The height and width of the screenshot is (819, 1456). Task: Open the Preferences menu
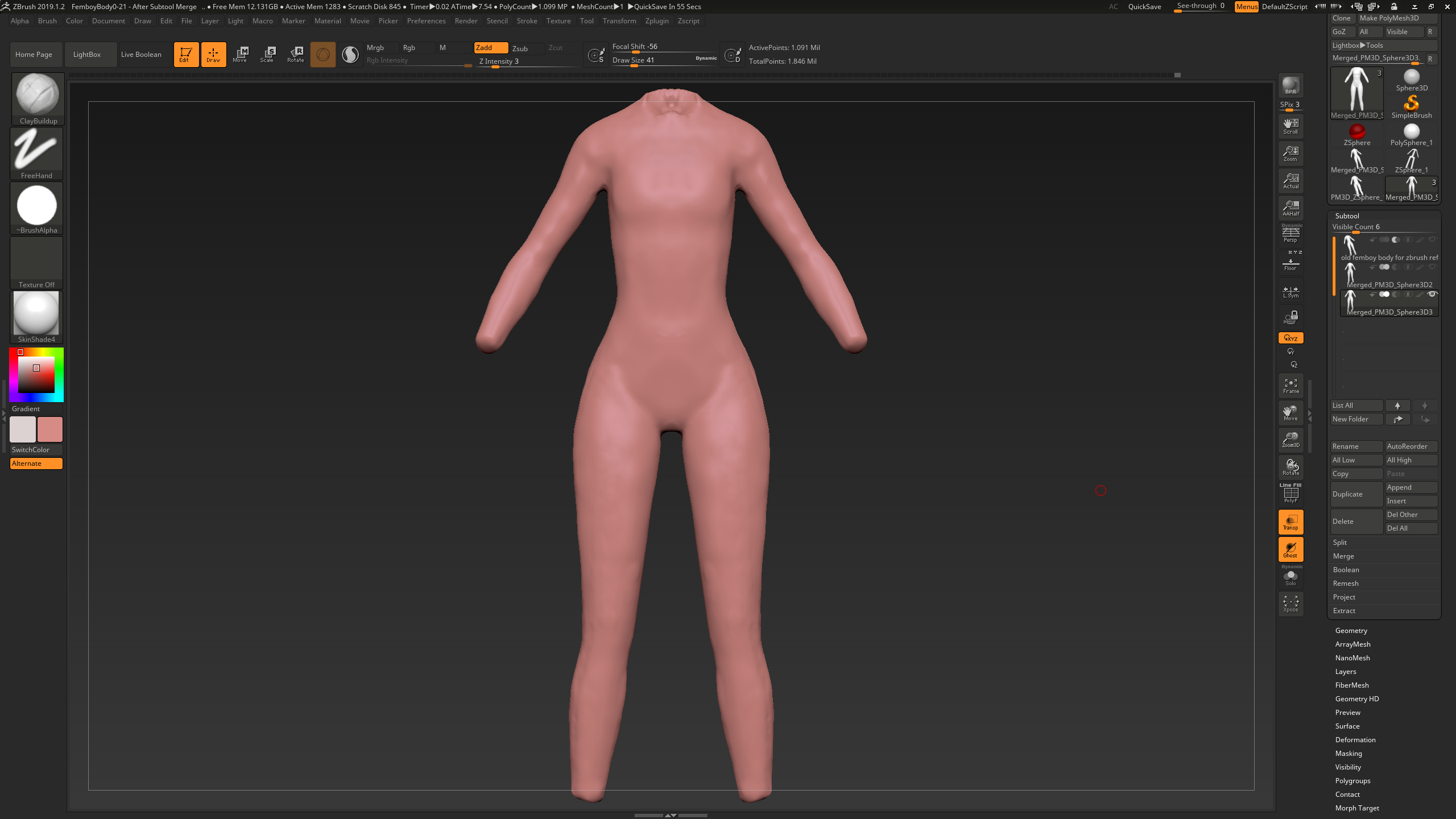pyautogui.click(x=426, y=21)
